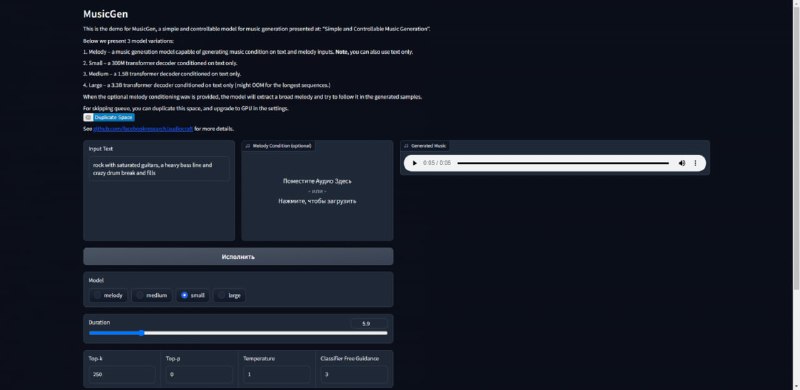The width and height of the screenshot is (800, 390).
Task: Click the Duplicate Space button
Action: 109,117
